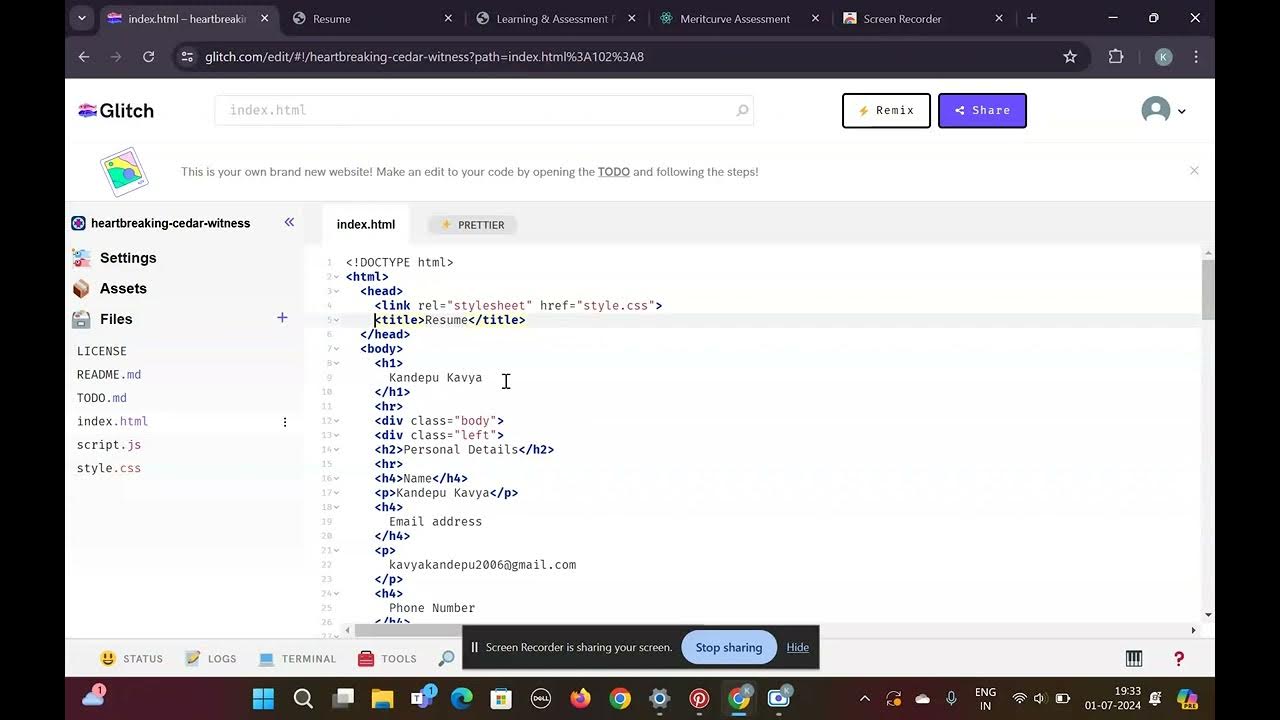This screenshot has height=720, width=1280.
Task: Collapse the sidebar with double-chevron icon
Action: [289, 222]
